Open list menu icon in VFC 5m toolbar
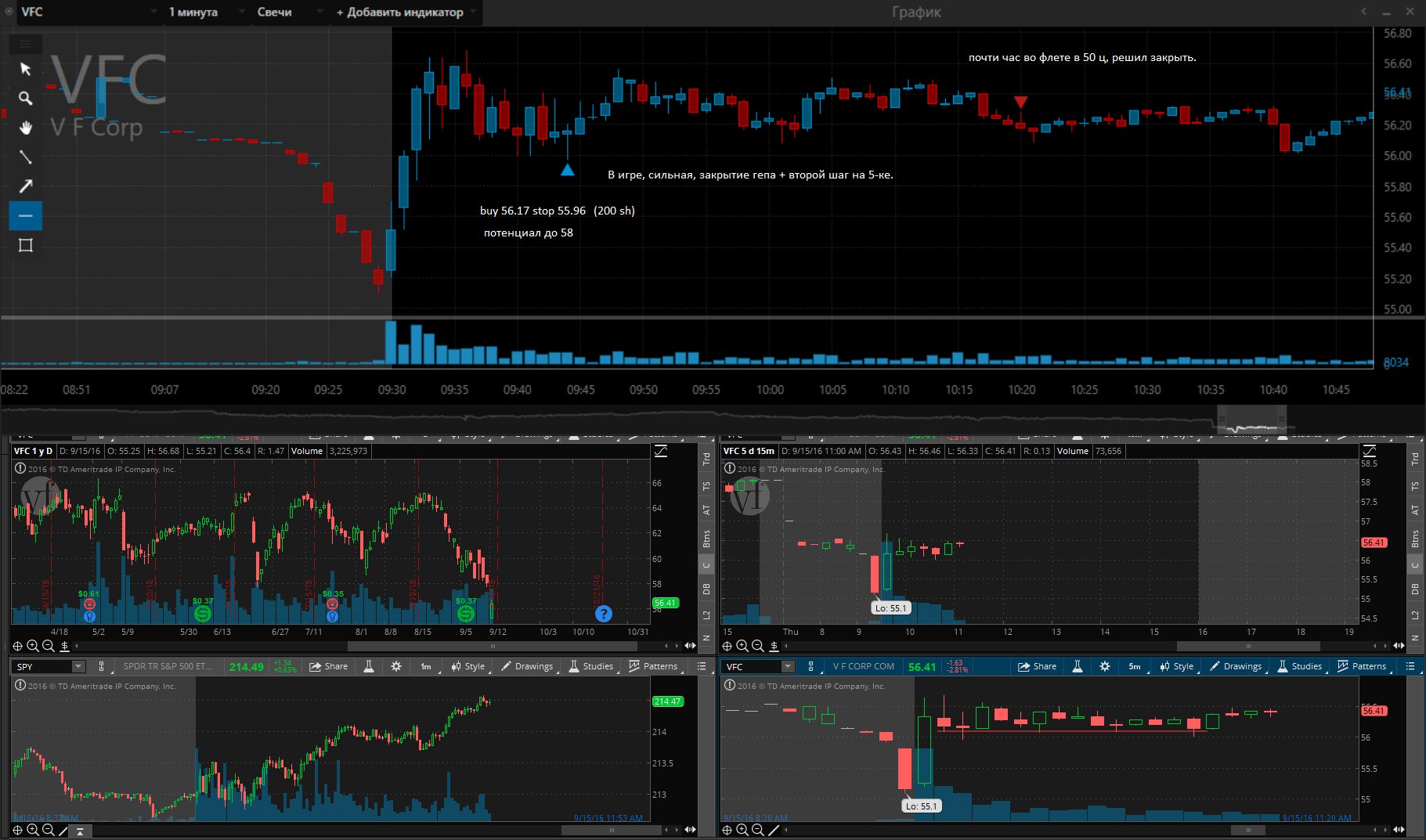The height and width of the screenshot is (840, 1426). click(1410, 666)
